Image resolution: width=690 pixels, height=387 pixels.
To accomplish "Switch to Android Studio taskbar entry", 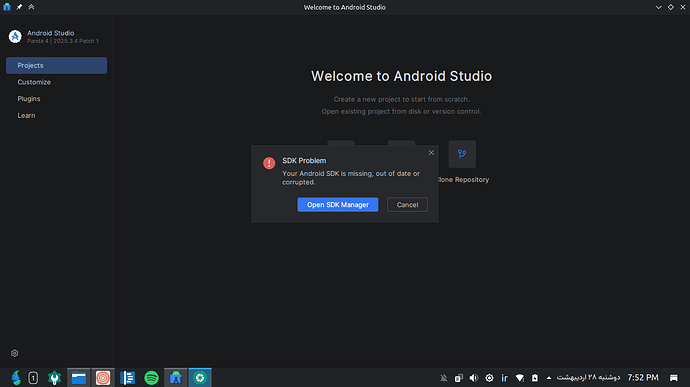I will coord(176,378).
